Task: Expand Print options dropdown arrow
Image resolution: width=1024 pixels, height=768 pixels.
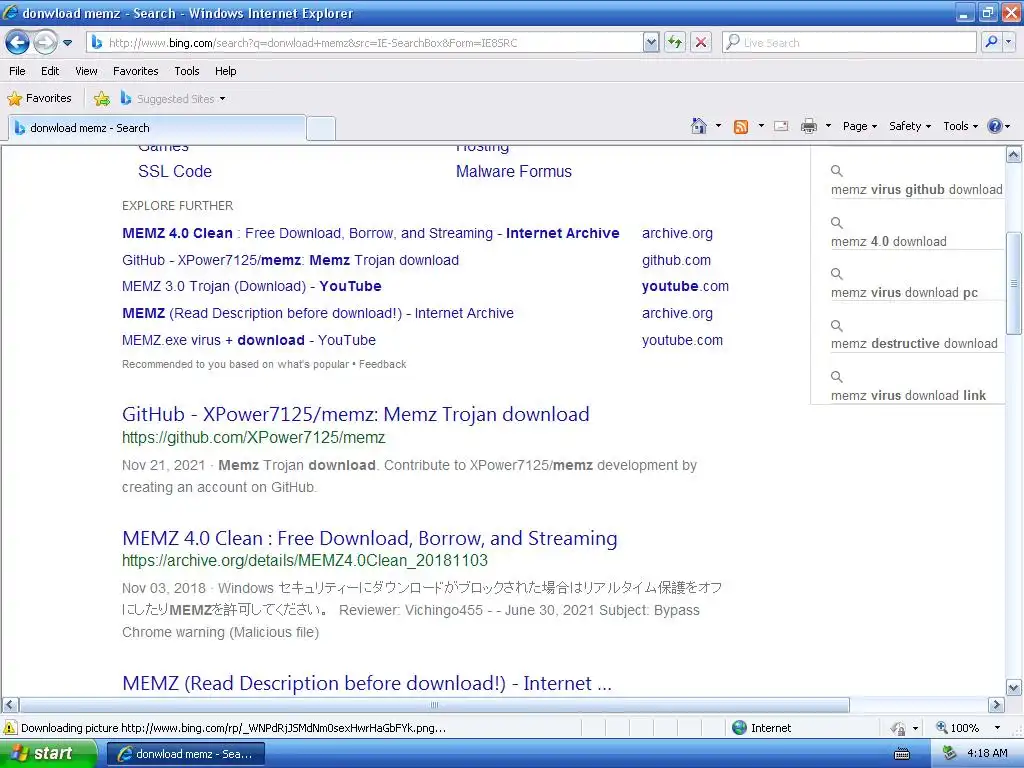Action: coord(828,126)
